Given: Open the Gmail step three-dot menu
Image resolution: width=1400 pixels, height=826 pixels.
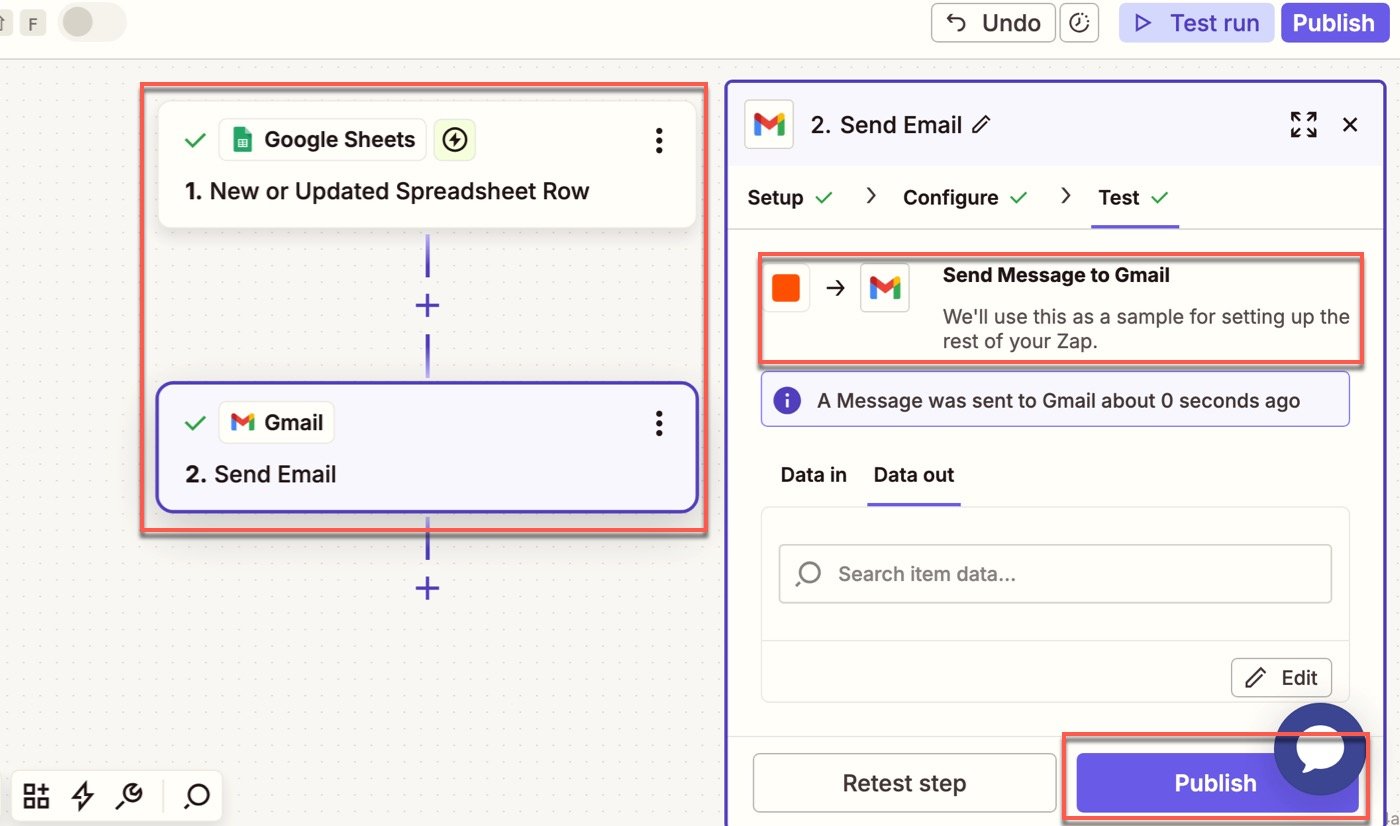Looking at the screenshot, I should click(x=658, y=423).
